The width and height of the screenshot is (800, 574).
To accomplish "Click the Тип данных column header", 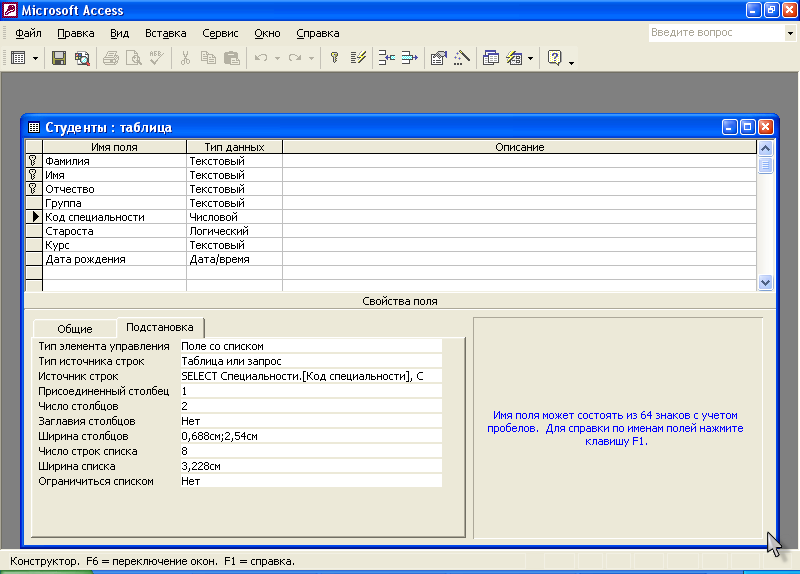I will pos(235,147).
